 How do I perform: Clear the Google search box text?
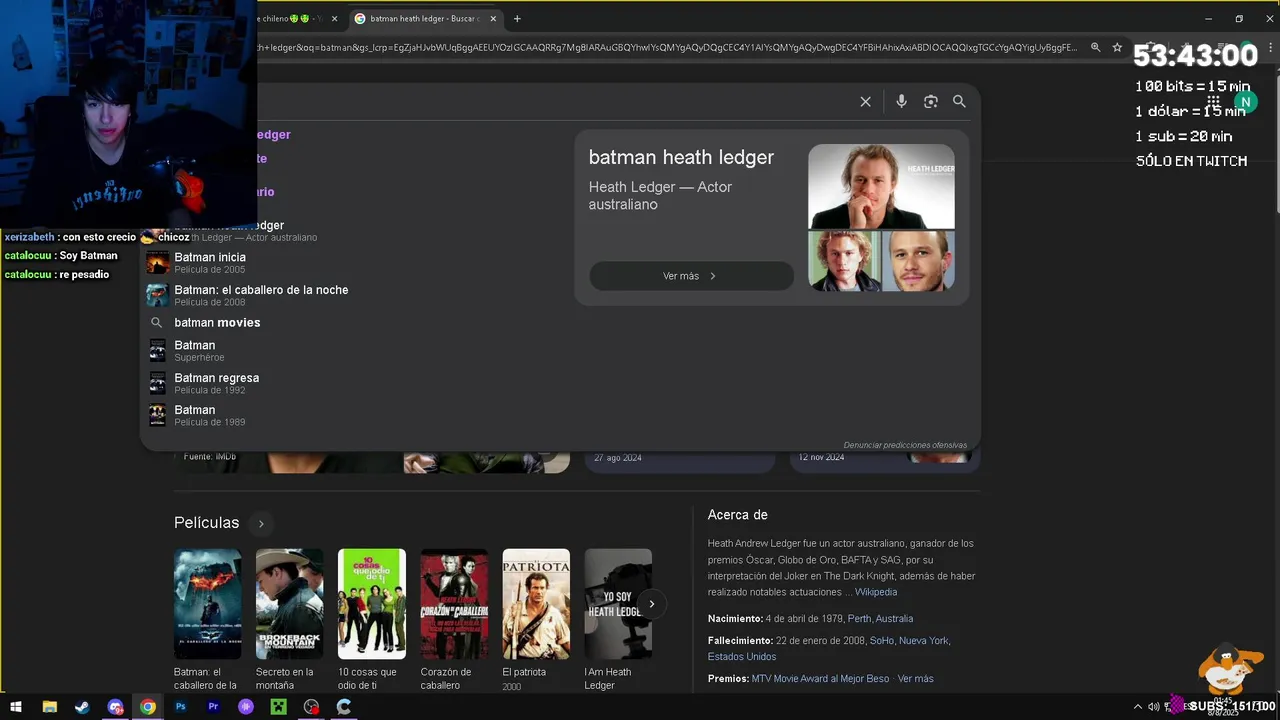point(865,101)
